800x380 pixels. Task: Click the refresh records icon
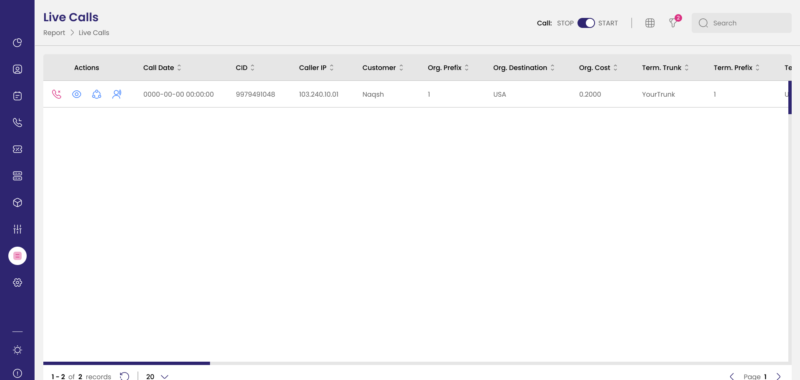[124, 376]
